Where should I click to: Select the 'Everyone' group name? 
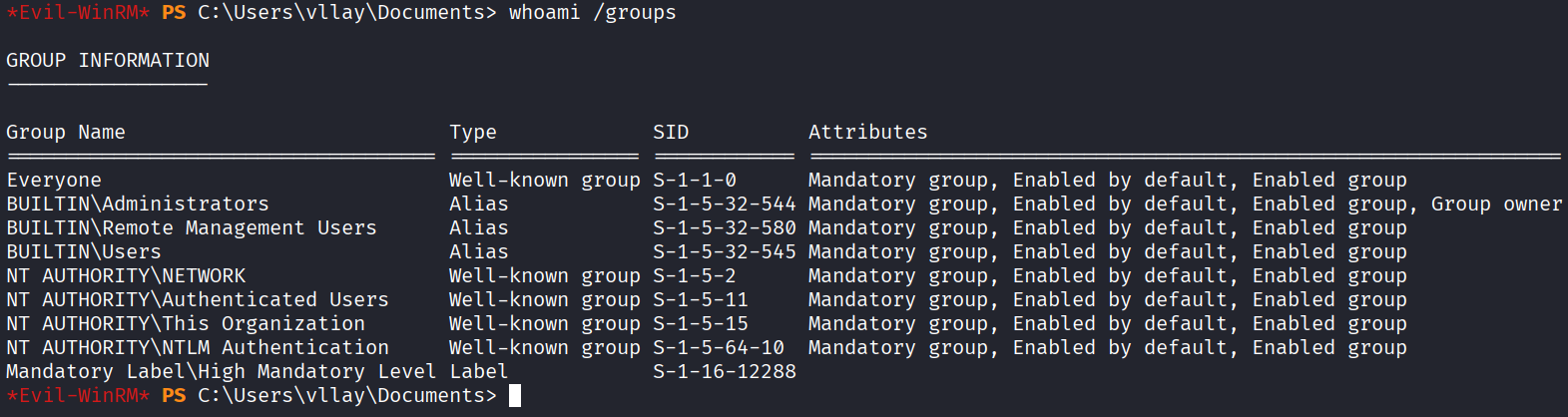click(54, 181)
